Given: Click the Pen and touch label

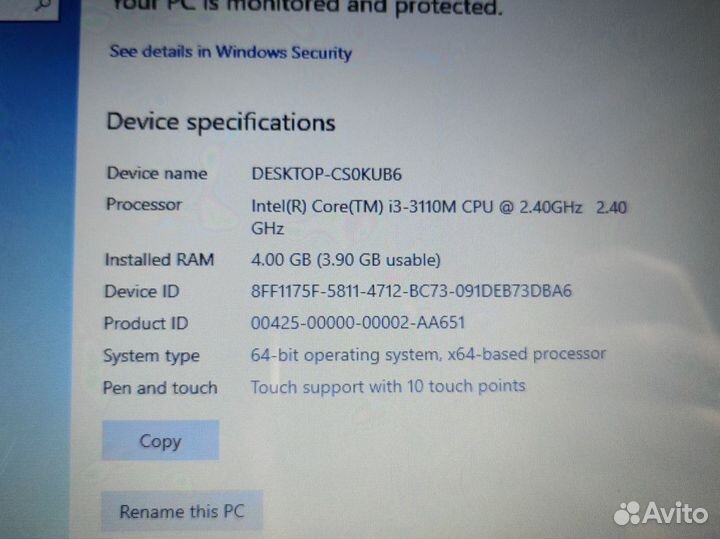Looking at the screenshot, I should 160,388.
